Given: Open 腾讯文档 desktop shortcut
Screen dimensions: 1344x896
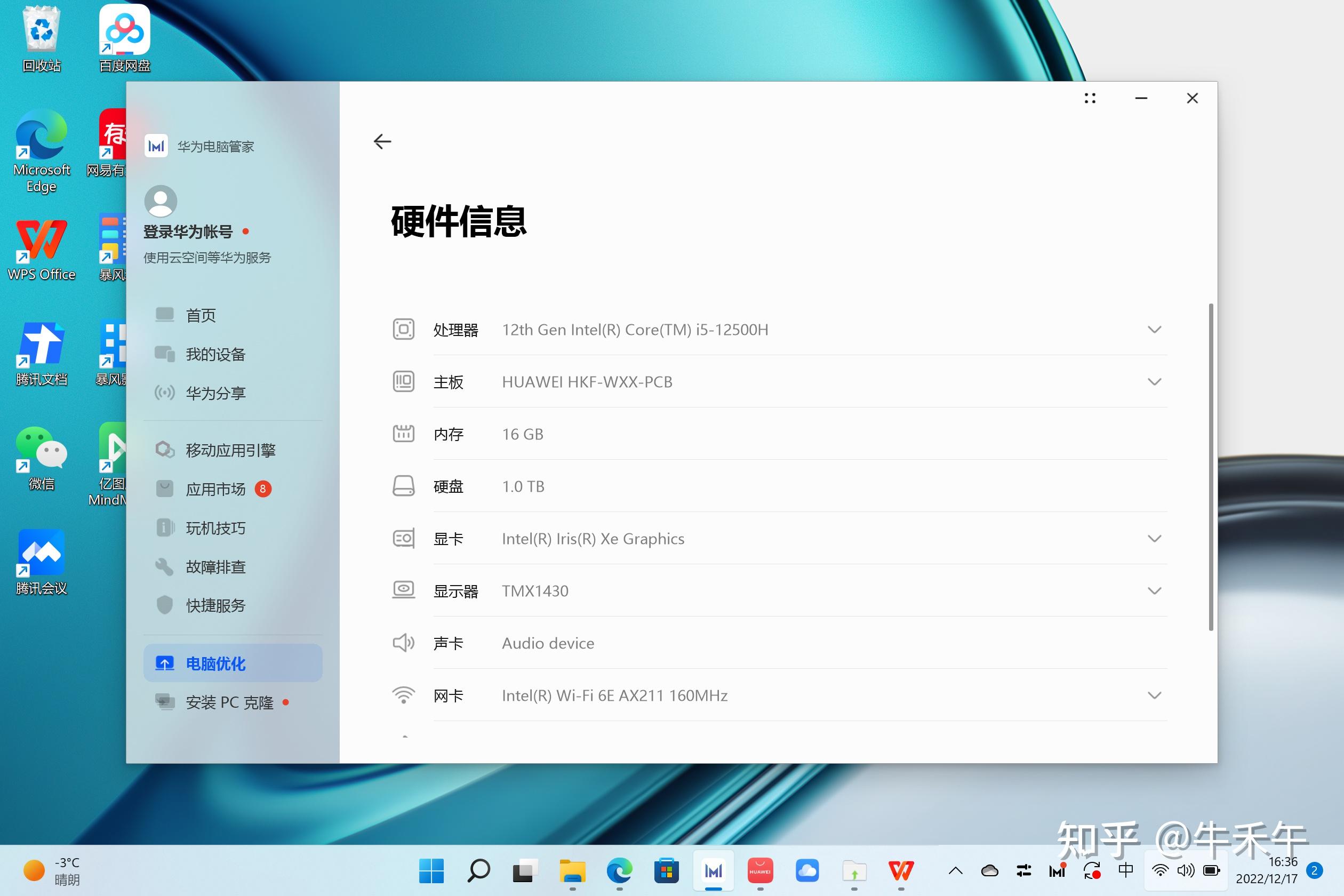Looking at the screenshot, I should point(42,354).
